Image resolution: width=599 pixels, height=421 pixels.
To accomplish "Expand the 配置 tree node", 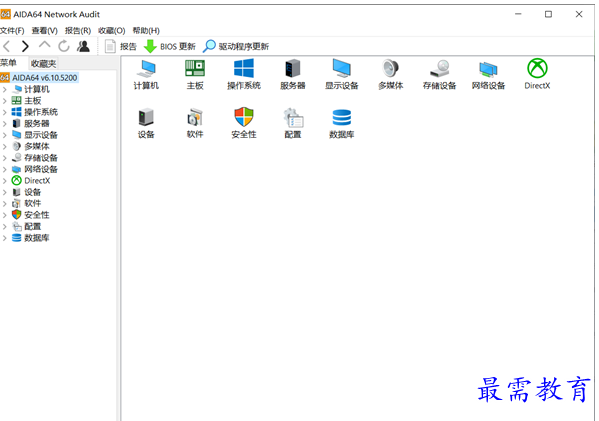I will click(5, 227).
